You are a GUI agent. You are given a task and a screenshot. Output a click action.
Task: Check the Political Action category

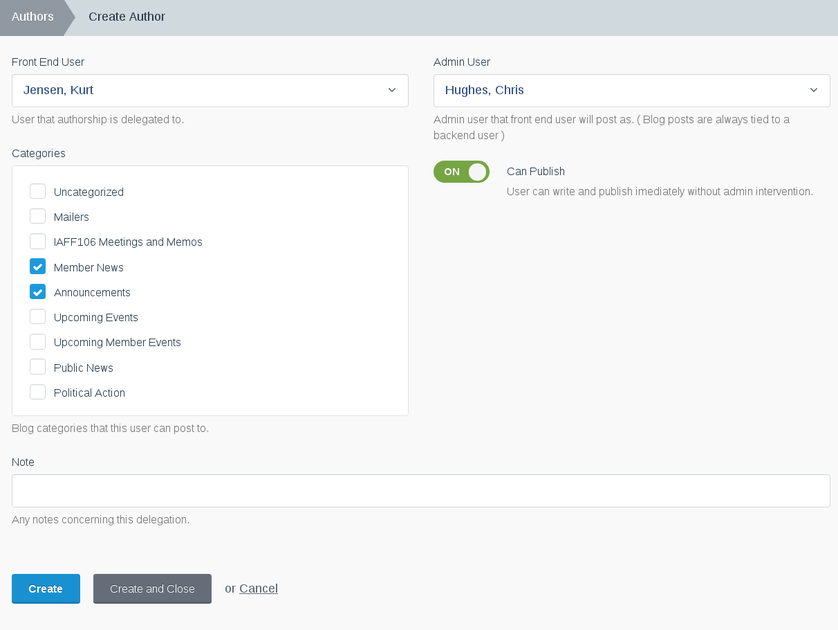tap(37, 392)
